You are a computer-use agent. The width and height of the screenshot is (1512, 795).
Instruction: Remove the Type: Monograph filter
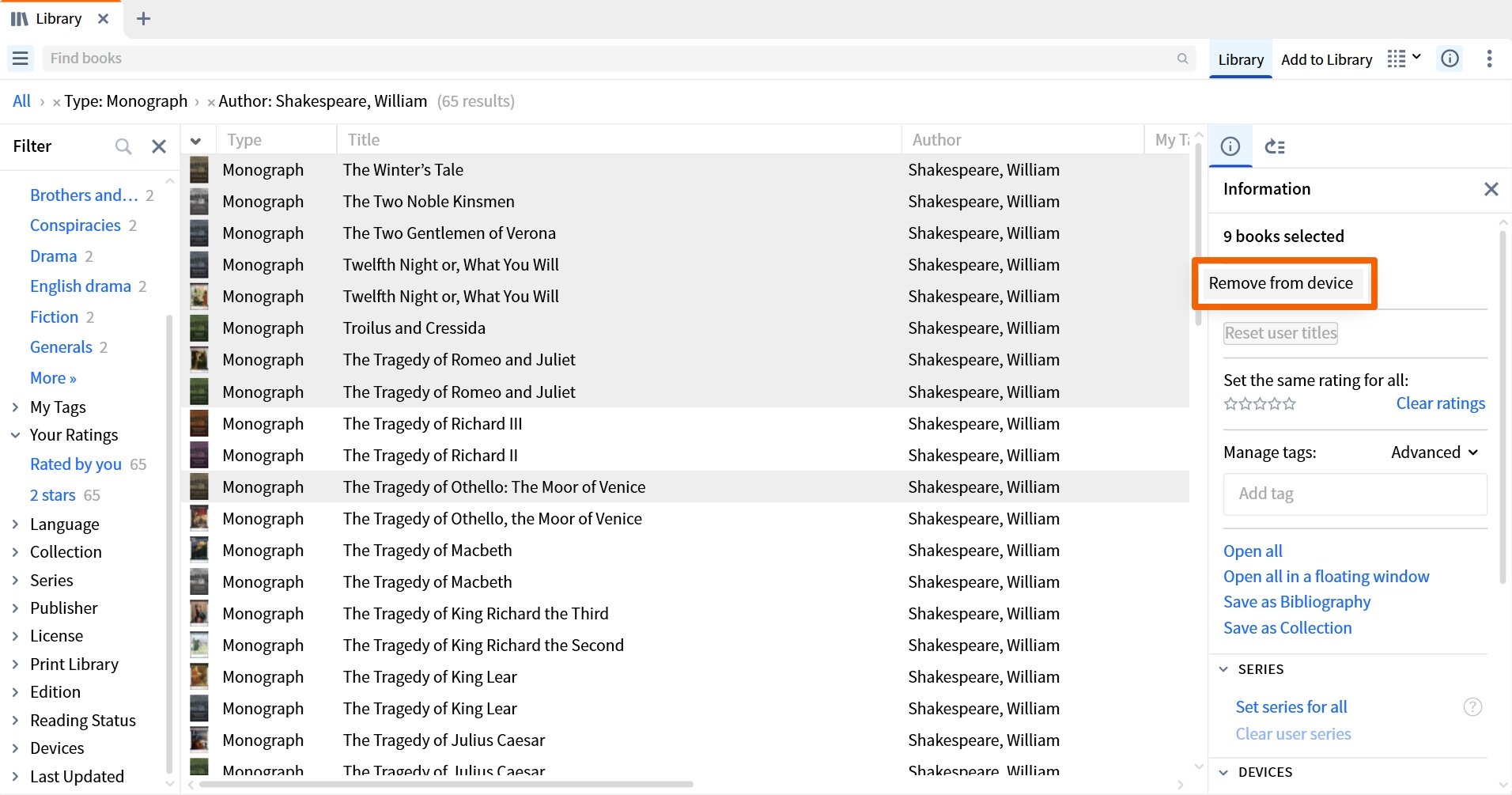(56, 102)
